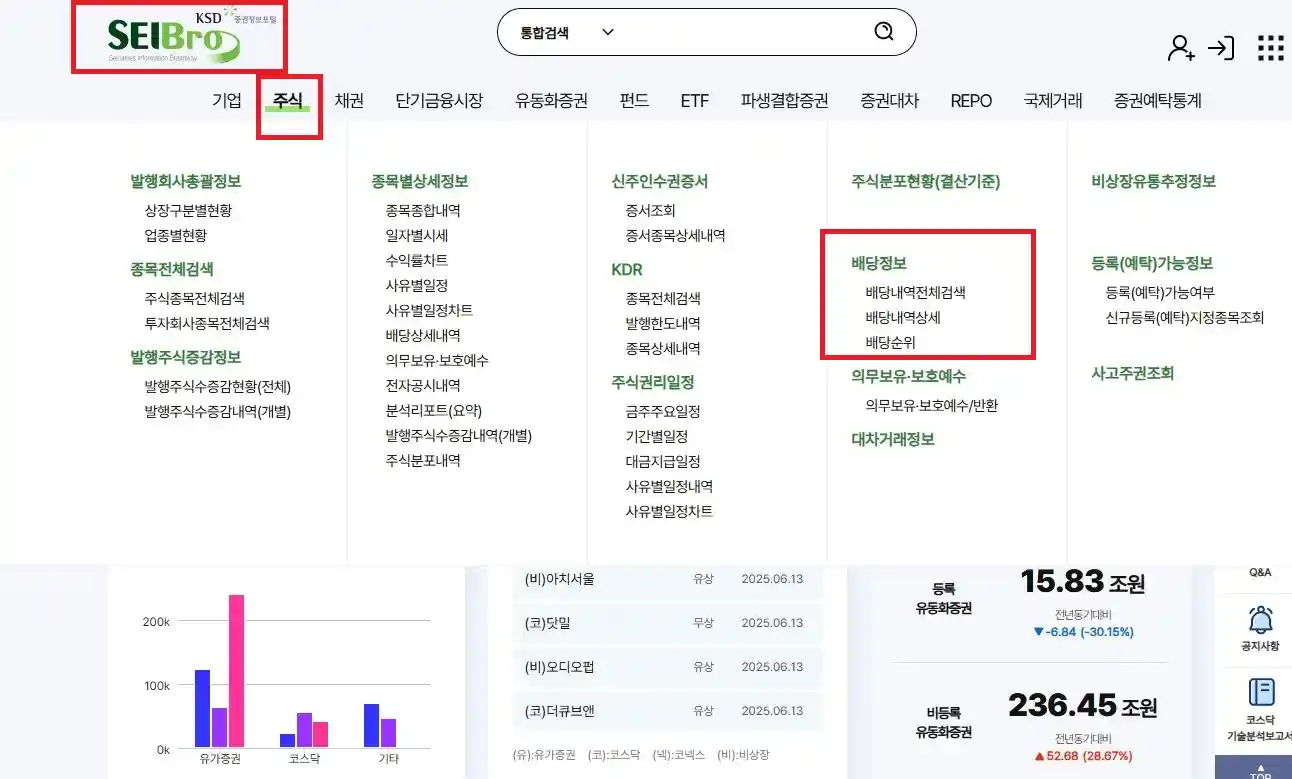Click the (비)아치서울 list row

coord(667,579)
